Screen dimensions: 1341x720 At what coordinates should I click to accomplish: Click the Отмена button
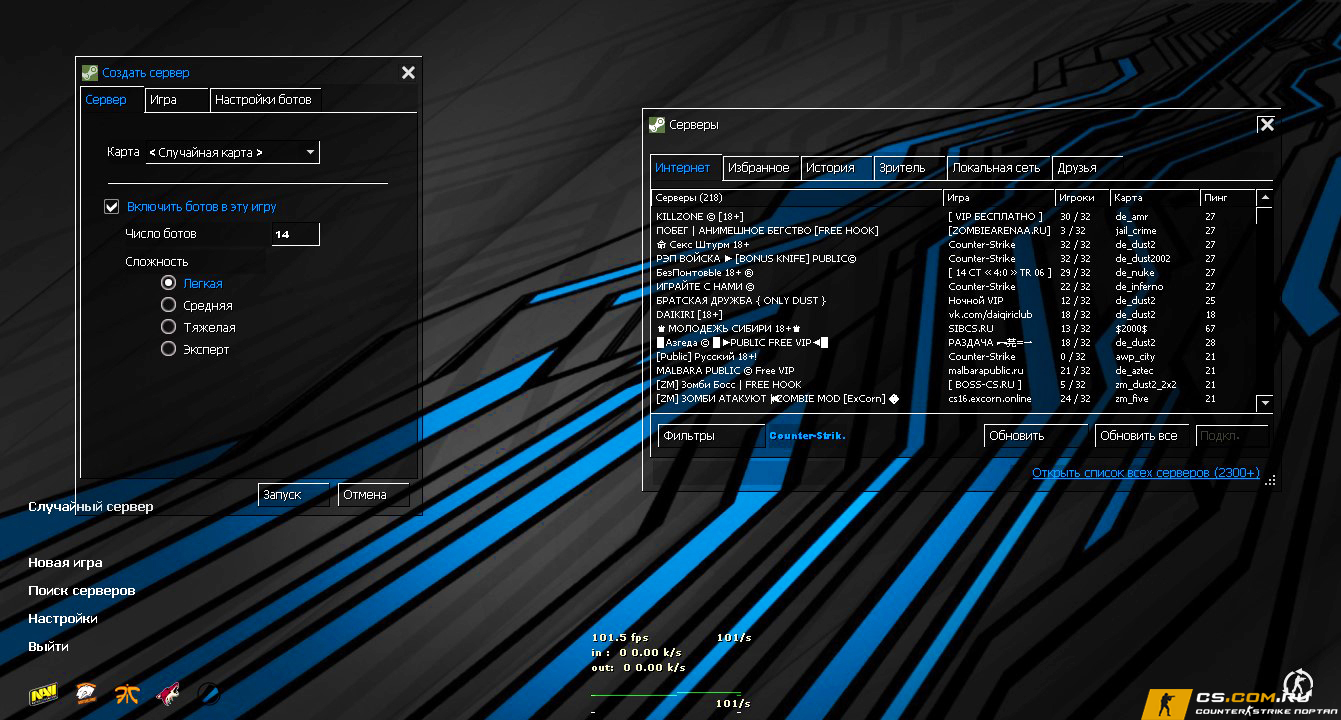(374, 495)
